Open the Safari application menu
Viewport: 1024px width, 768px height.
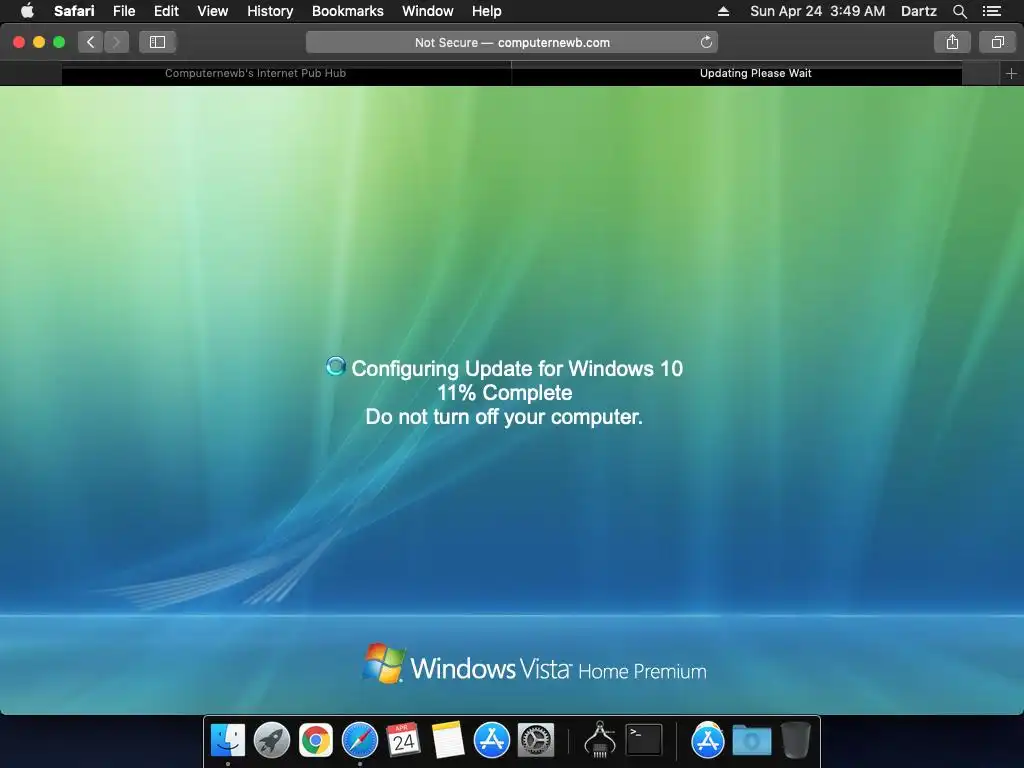click(74, 11)
